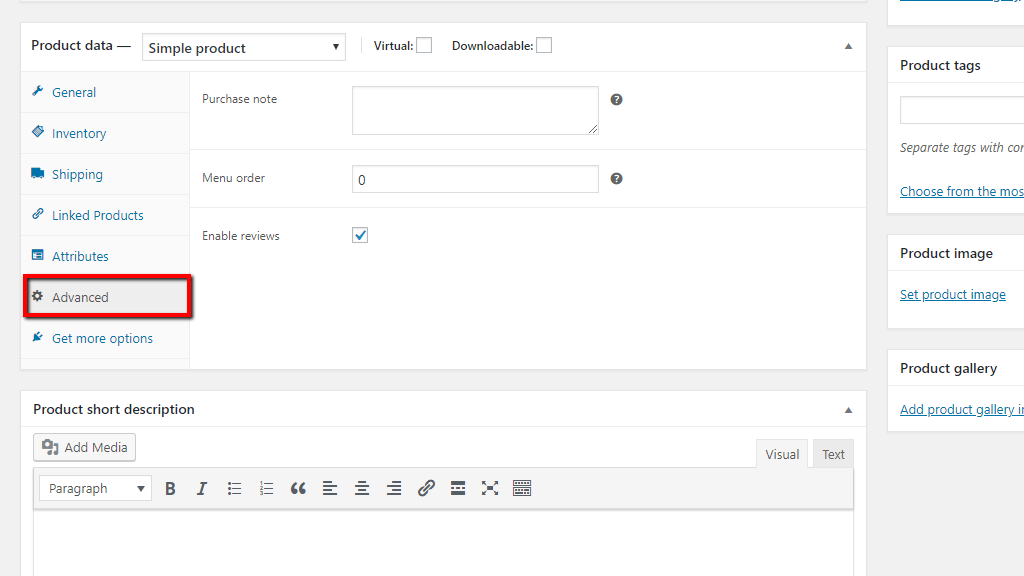Click the Product gallery heading
1024x576 pixels.
[948, 368]
